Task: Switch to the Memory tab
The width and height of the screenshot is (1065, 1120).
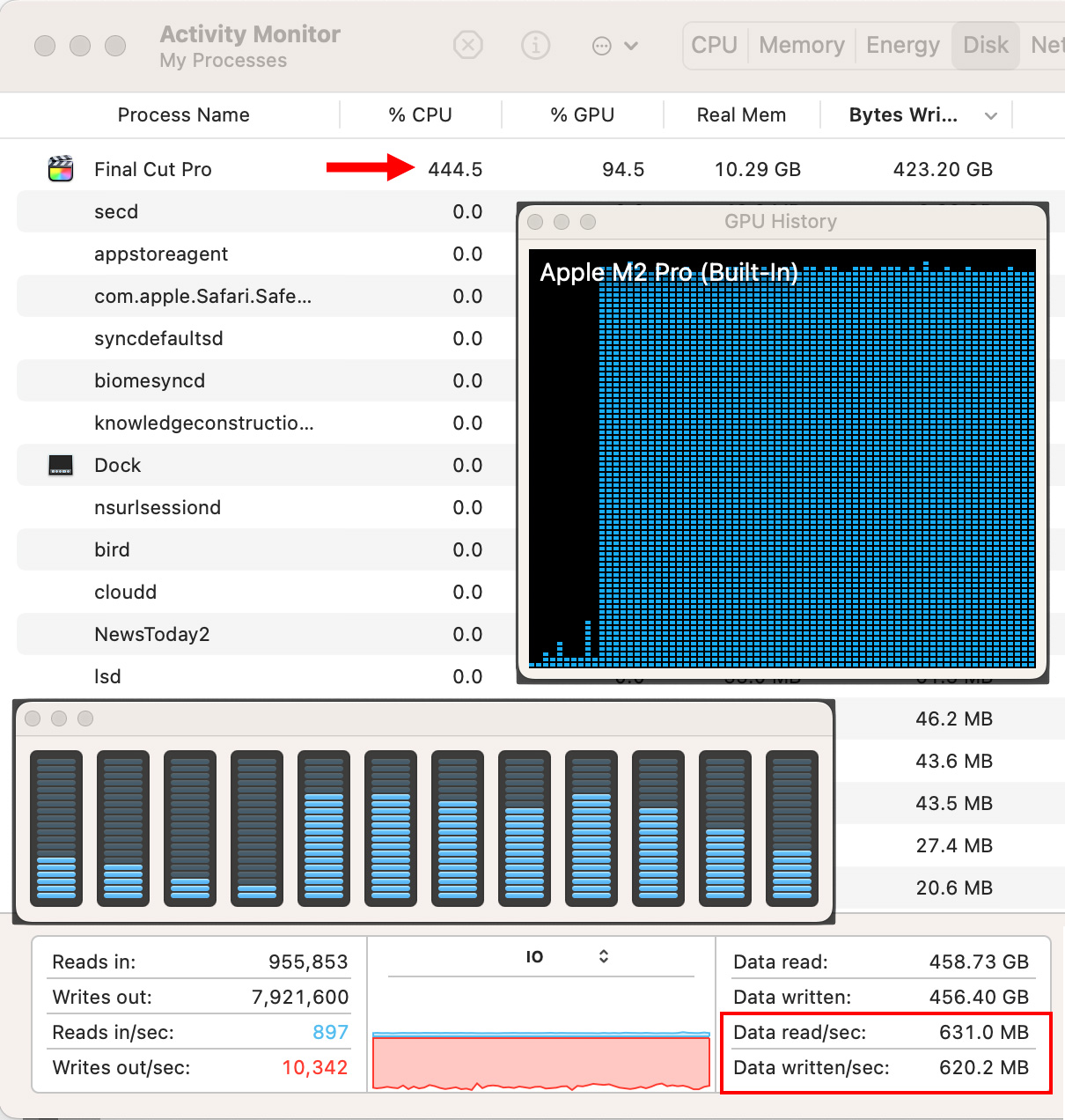Action: (x=802, y=45)
